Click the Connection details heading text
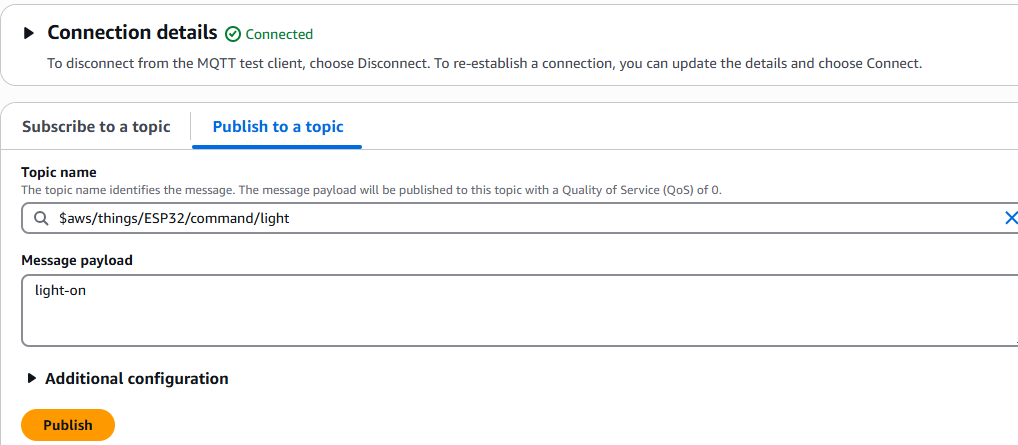The height and width of the screenshot is (445, 1018). [x=132, y=32]
